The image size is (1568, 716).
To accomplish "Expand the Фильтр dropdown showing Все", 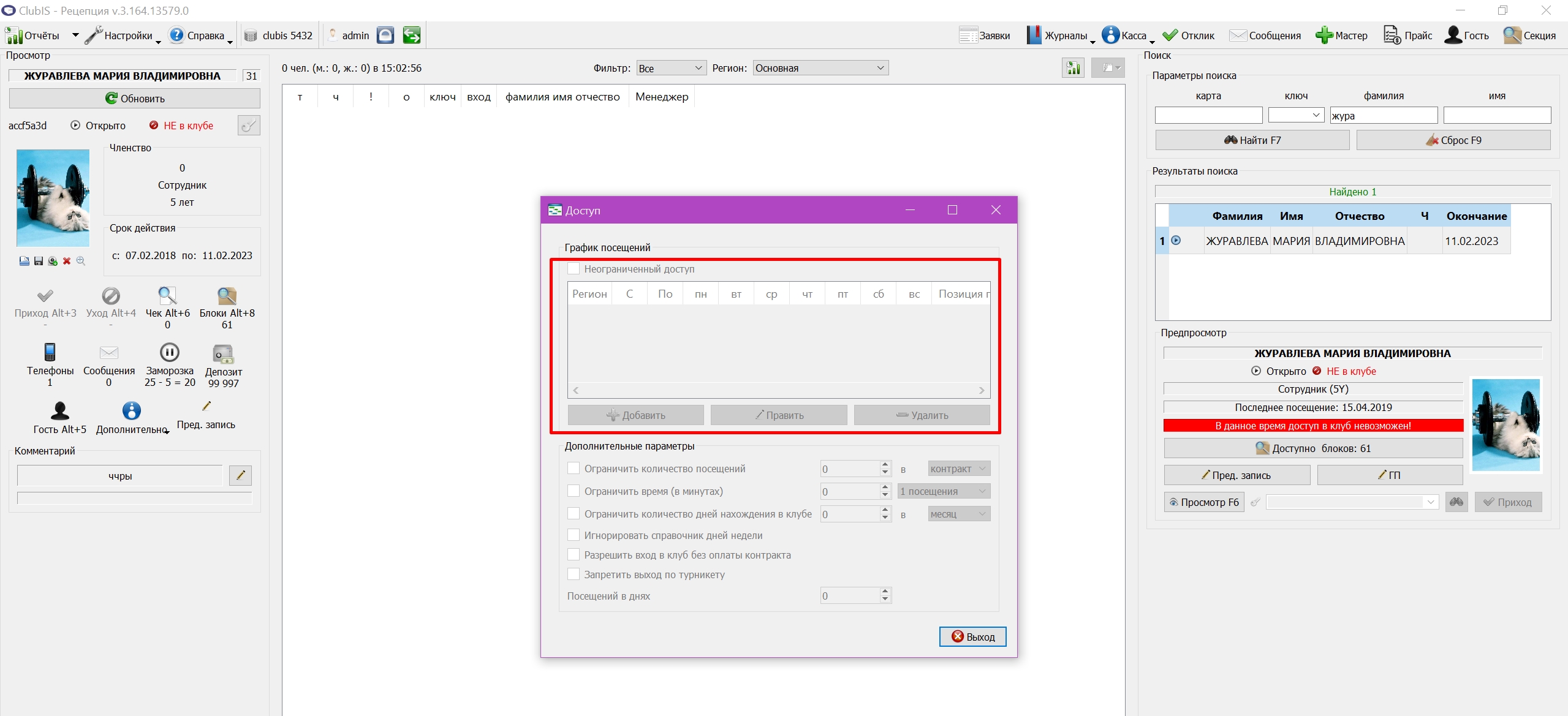I will pyautogui.click(x=671, y=68).
